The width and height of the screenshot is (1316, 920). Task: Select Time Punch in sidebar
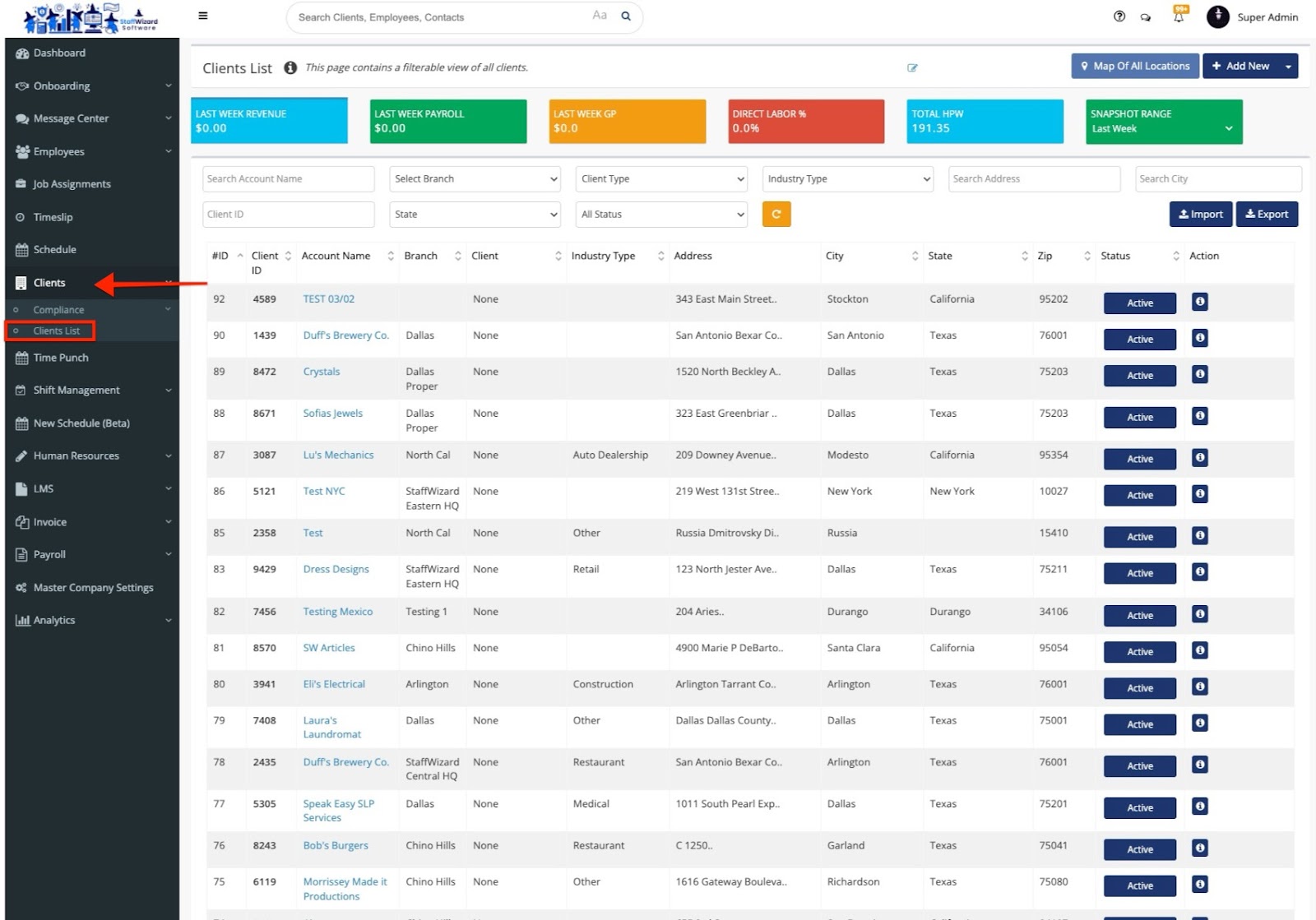61,358
